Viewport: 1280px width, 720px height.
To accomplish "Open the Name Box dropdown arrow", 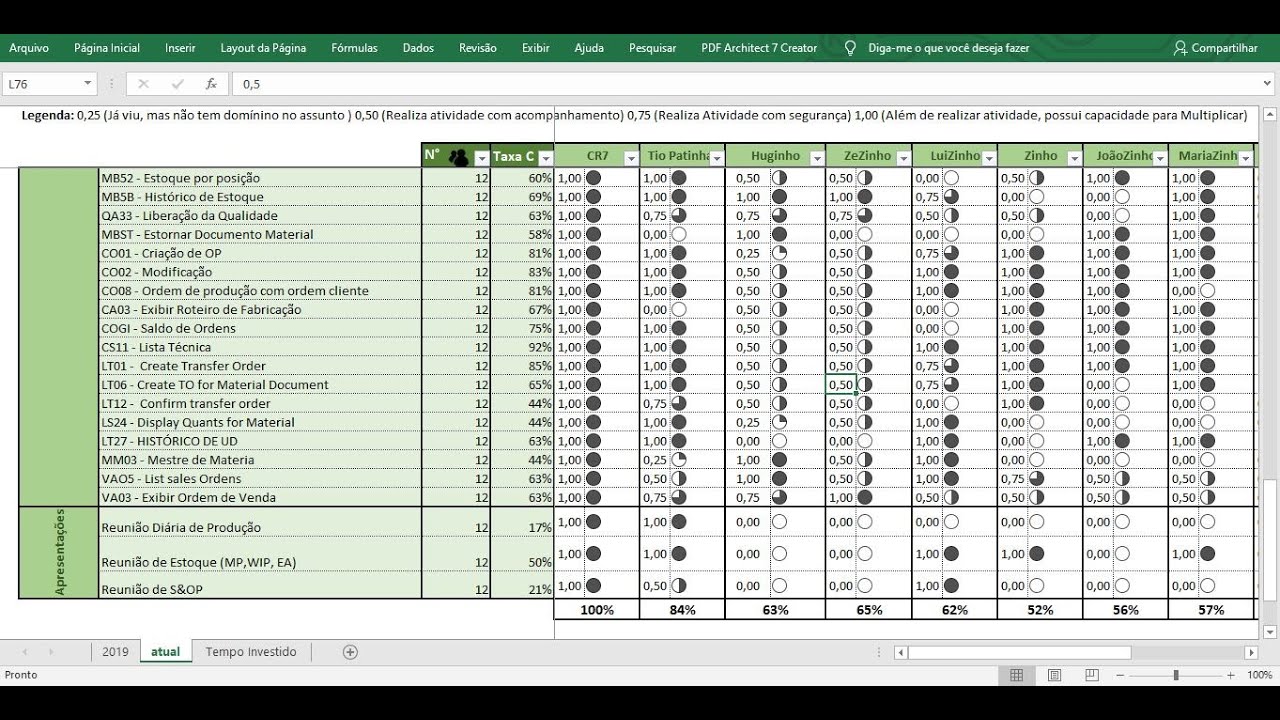I will tap(88, 84).
